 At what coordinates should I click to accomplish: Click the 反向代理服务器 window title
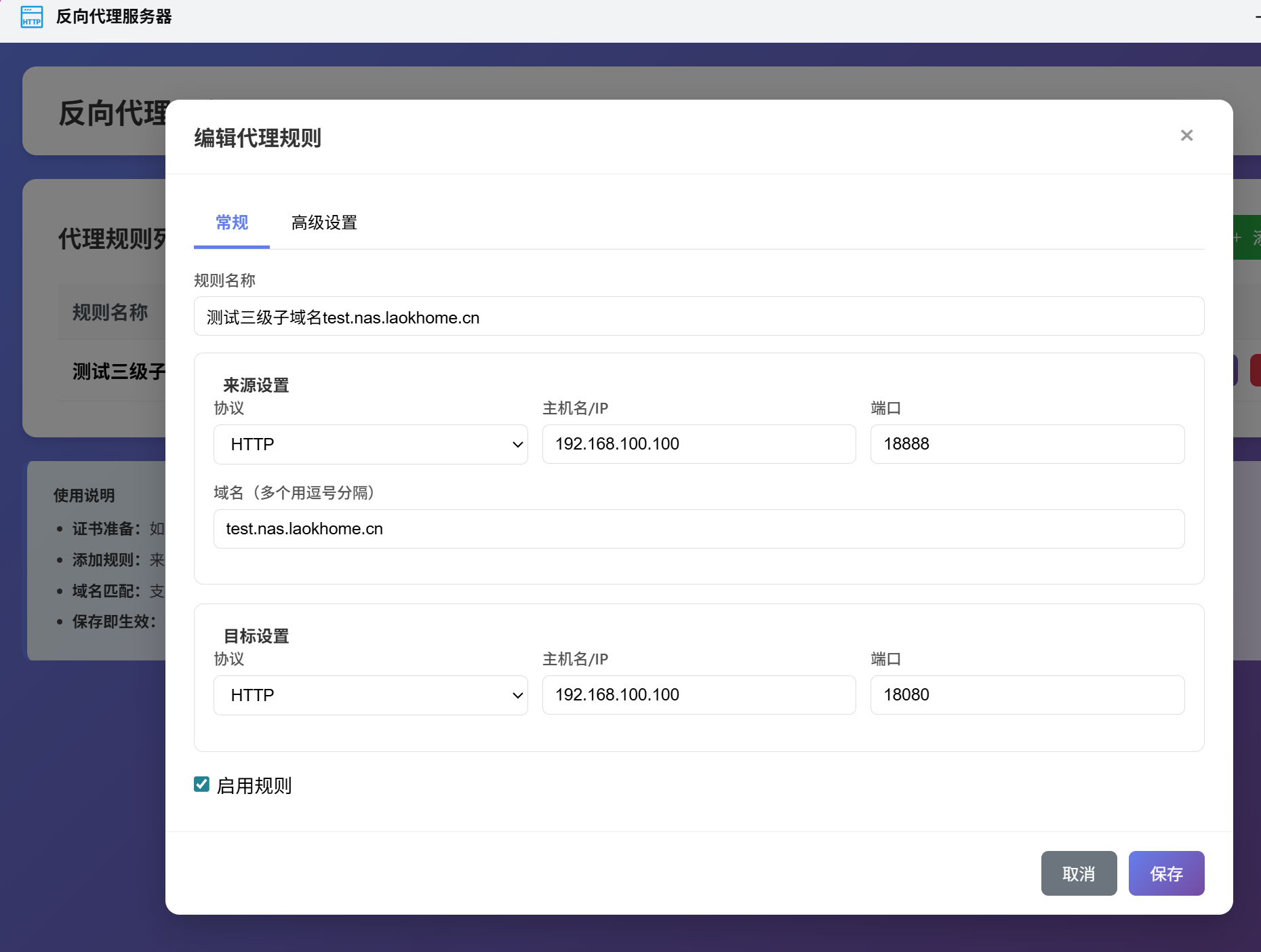tap(114, 16)
